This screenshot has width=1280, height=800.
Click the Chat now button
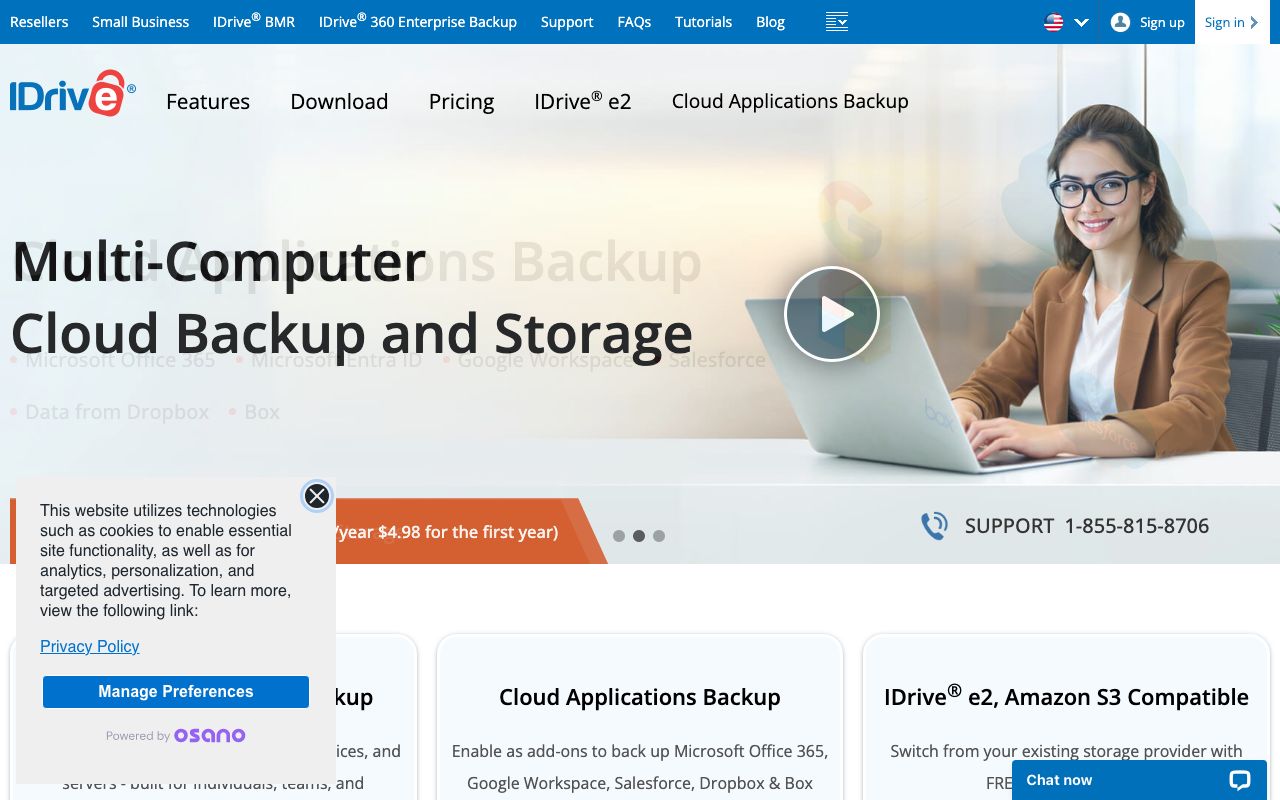1139,780
